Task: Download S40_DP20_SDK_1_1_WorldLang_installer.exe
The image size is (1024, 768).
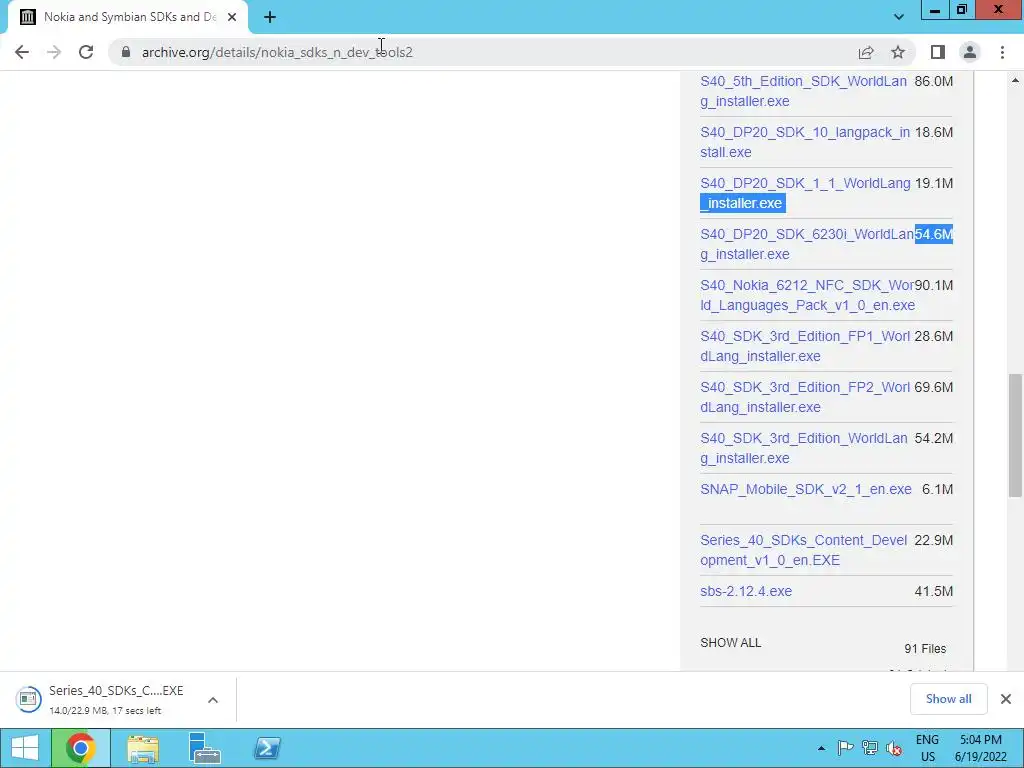Action: pyautogui.click(x=805, y=193)
